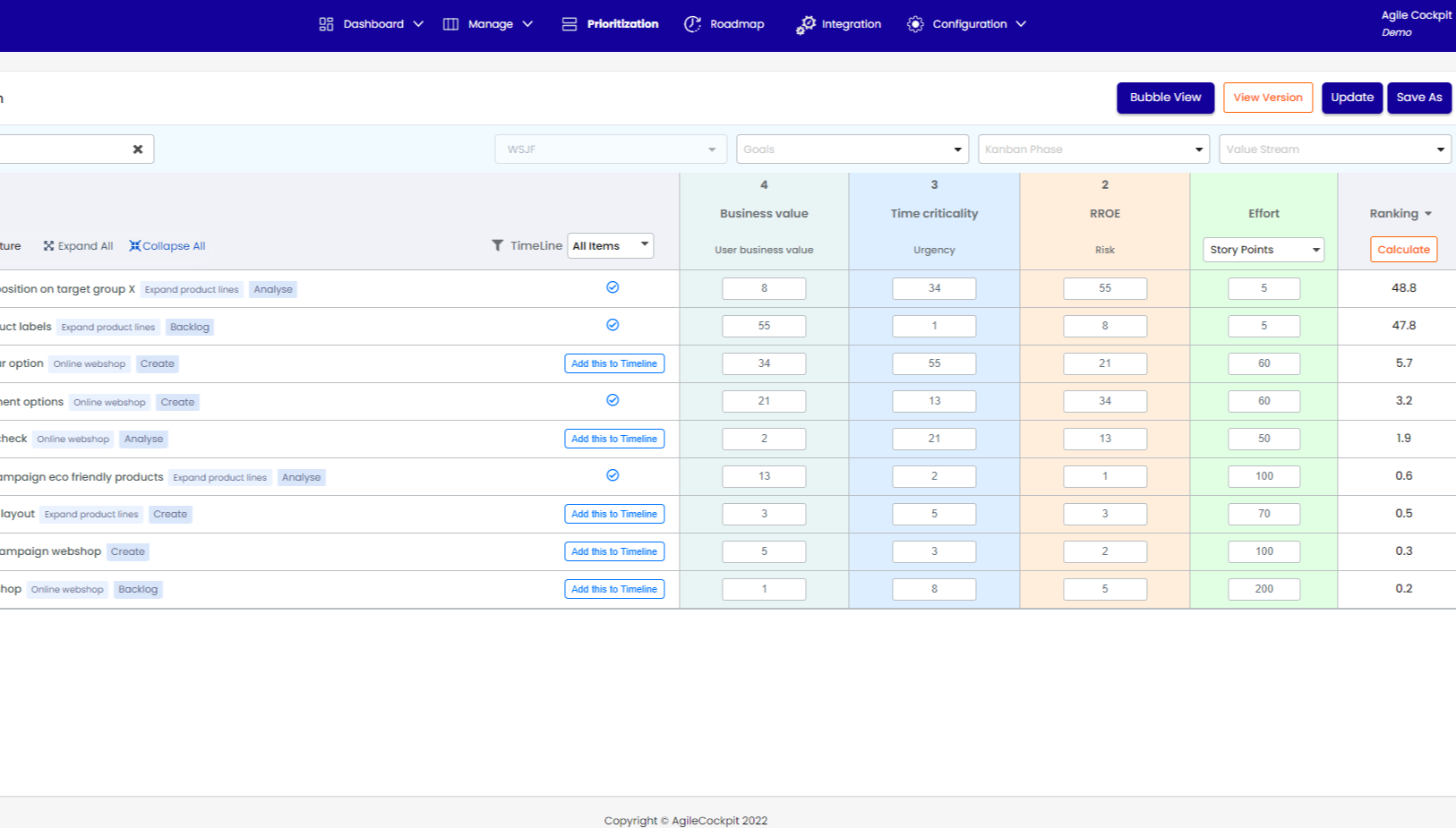Open the Goals filter dropdown
Screen dimensions: 1456x828
pyautogui.click(x=852, y=149)
